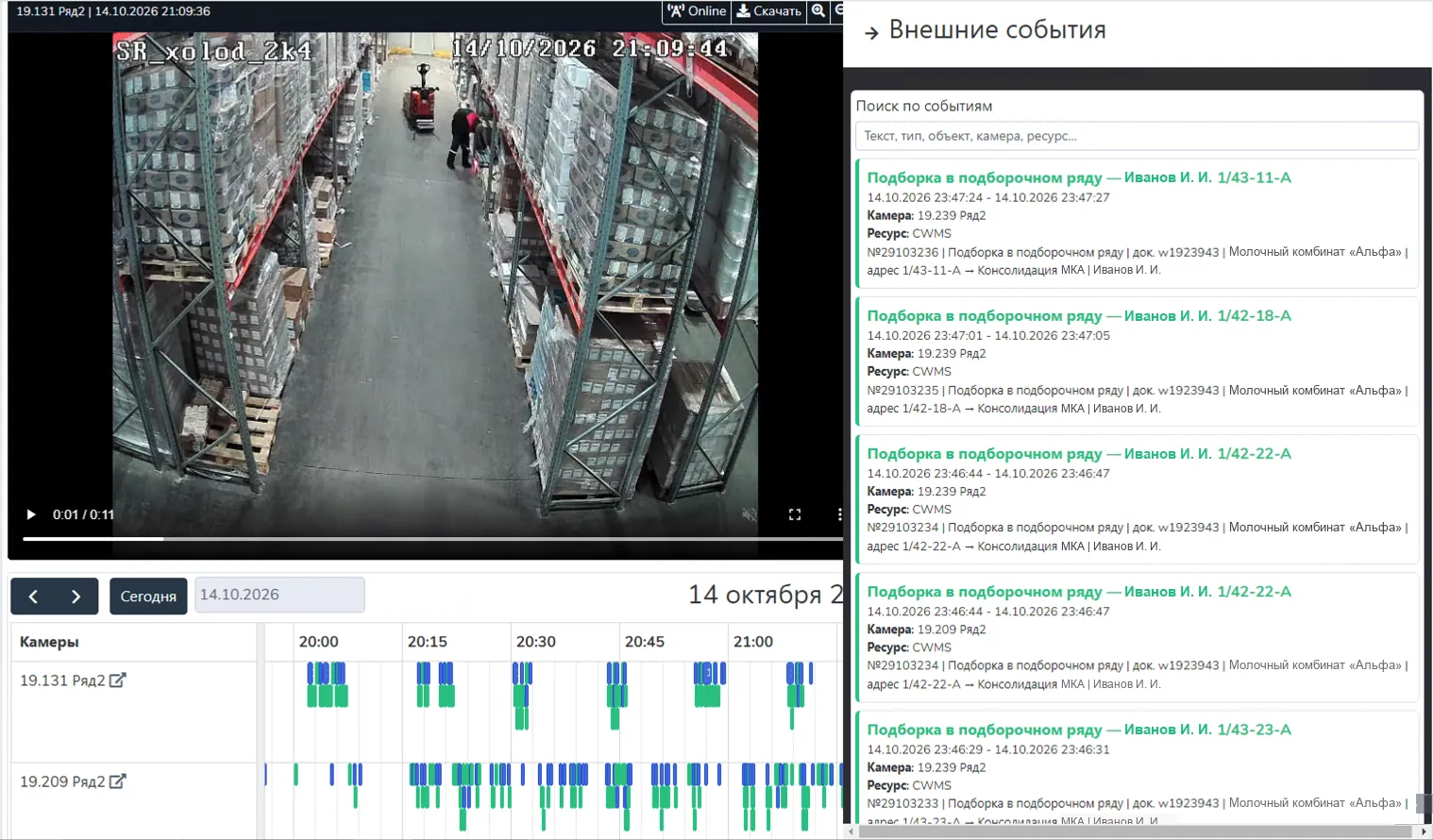Open video player more options menu

pyautogui.click(x=838, y=514)
